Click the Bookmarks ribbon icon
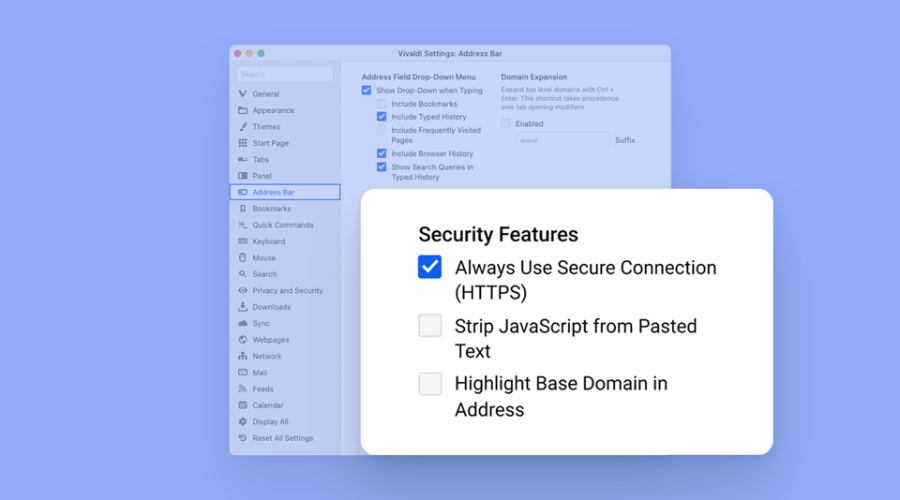The height and width of the screenshot is (500, 900). point(243,208)
